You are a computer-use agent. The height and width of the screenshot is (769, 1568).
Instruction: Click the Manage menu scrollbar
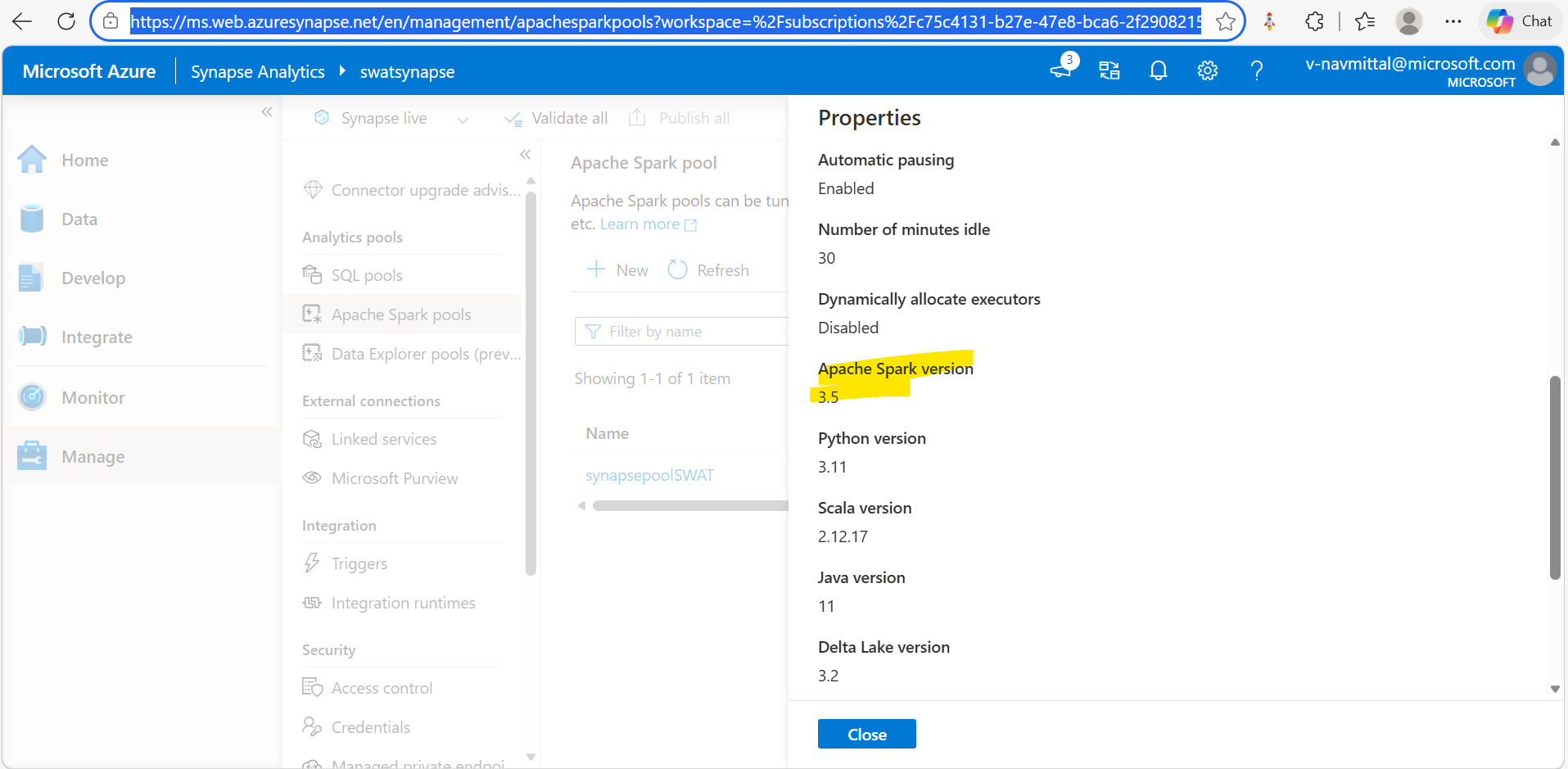(531, 383)
